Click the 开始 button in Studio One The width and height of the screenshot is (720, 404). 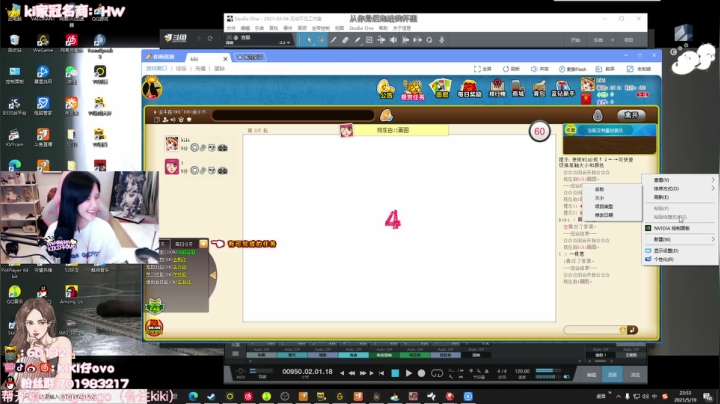tap(575, 40)
